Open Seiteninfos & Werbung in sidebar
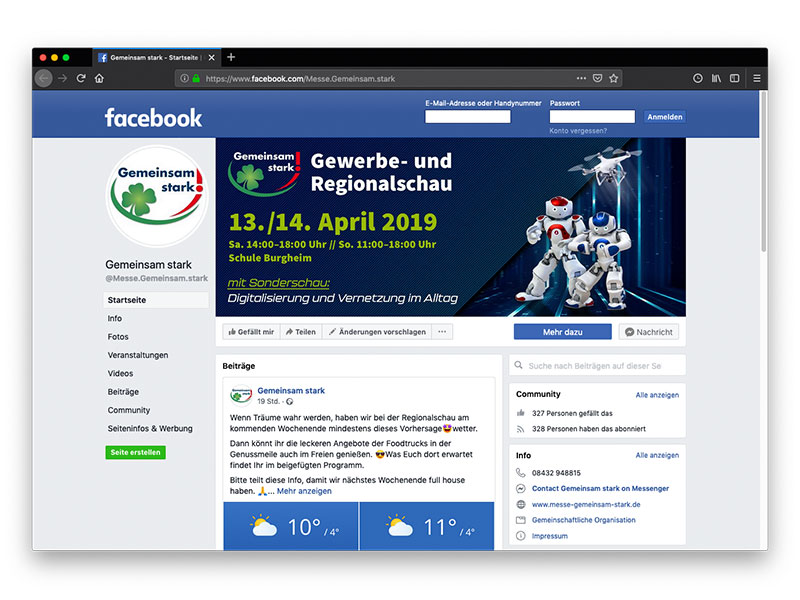The width and height of the screenshot is (800, 600). pos(150,429)
